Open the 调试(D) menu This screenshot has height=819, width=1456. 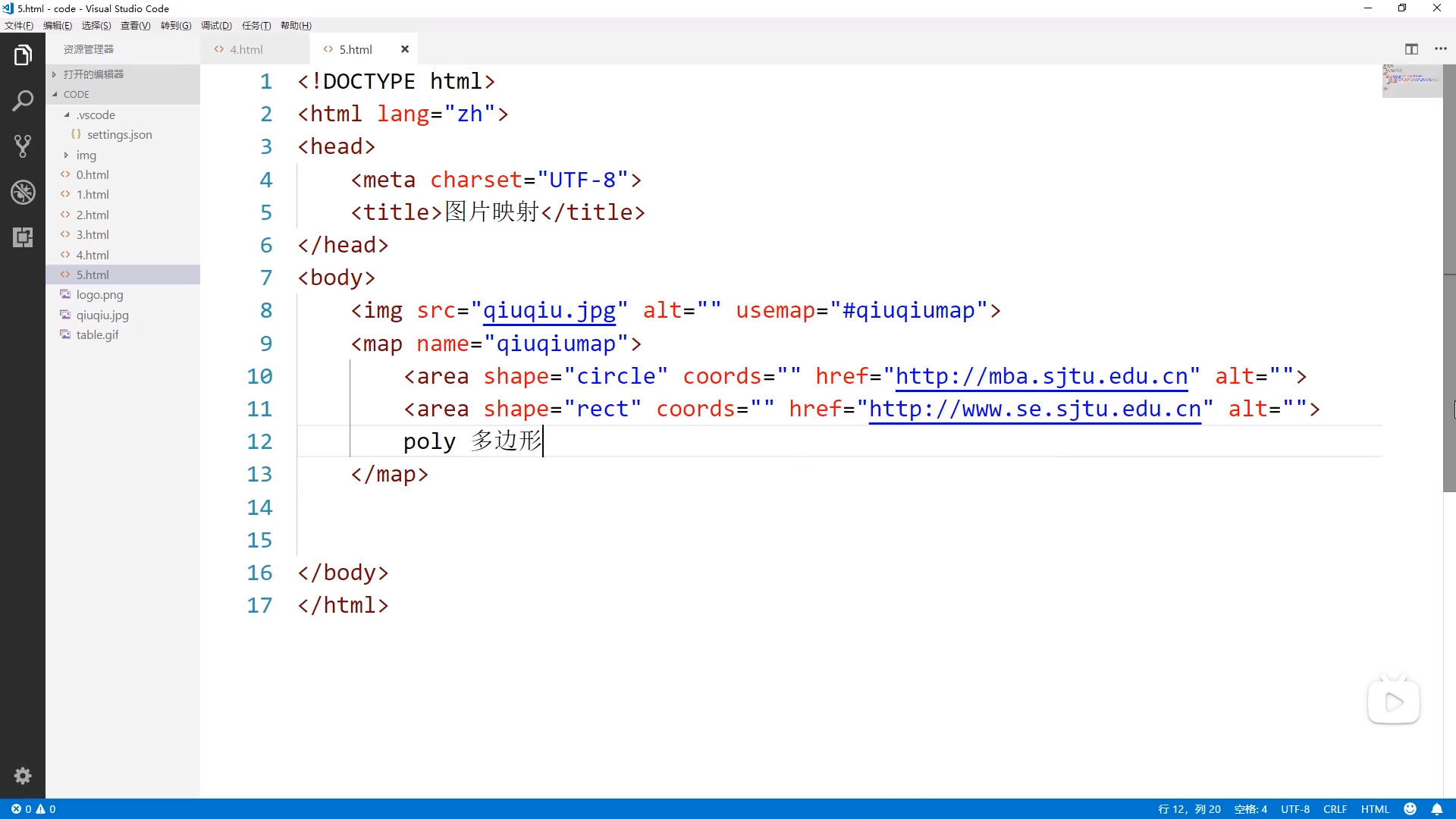tap(216, 26)
